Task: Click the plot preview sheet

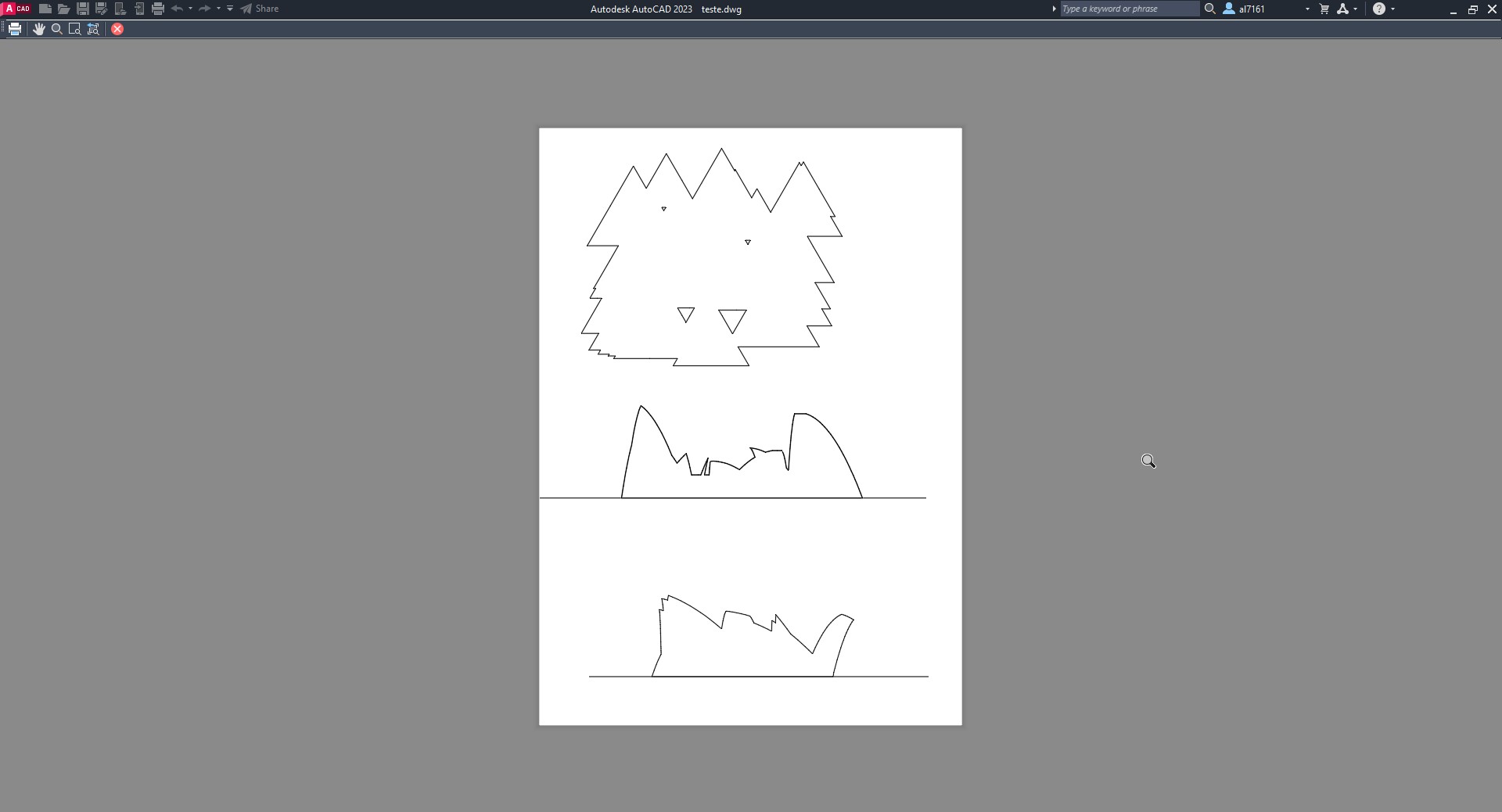Action: click(x=750, y=426)
